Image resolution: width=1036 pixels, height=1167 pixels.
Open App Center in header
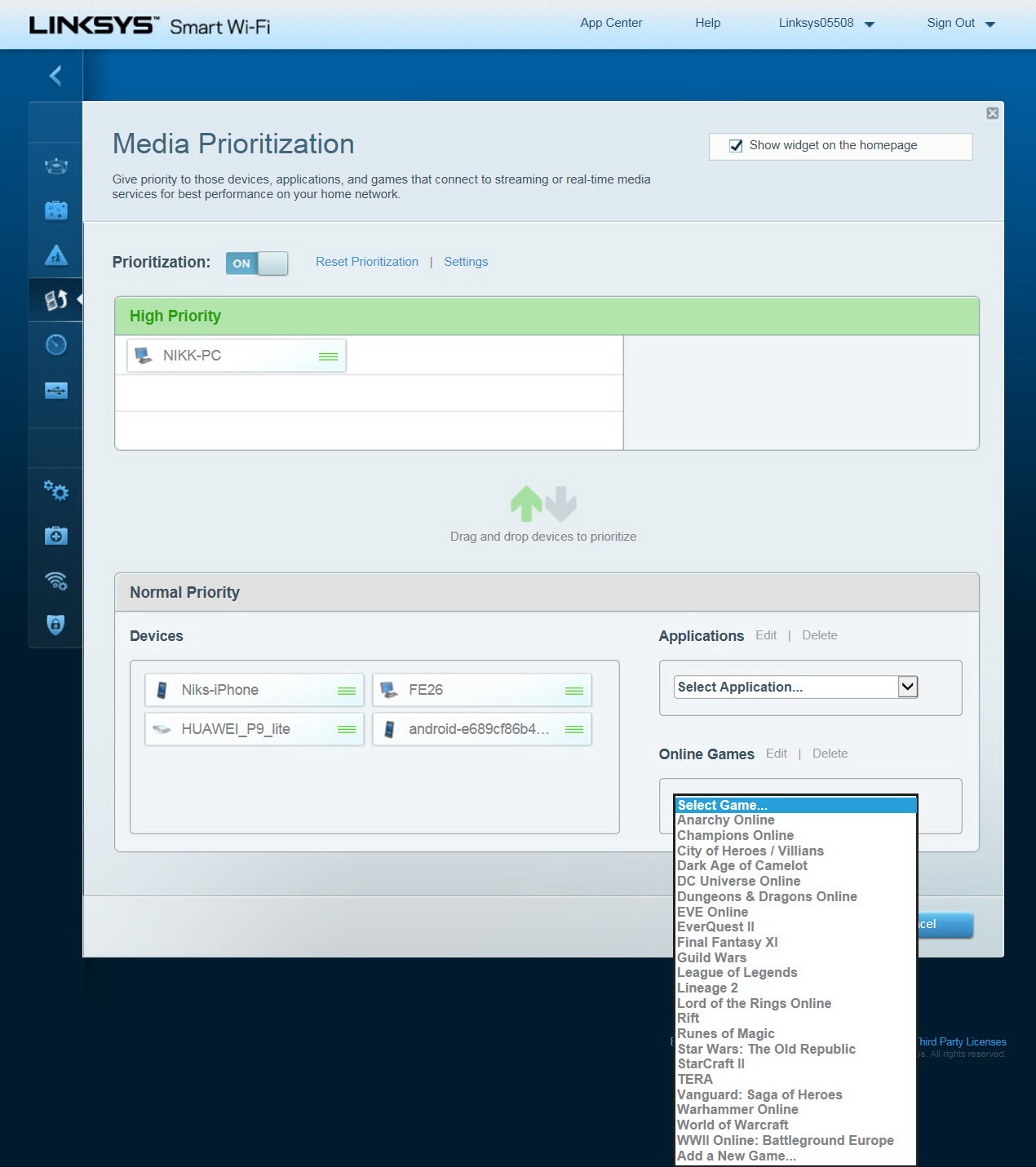click(611, 23)
